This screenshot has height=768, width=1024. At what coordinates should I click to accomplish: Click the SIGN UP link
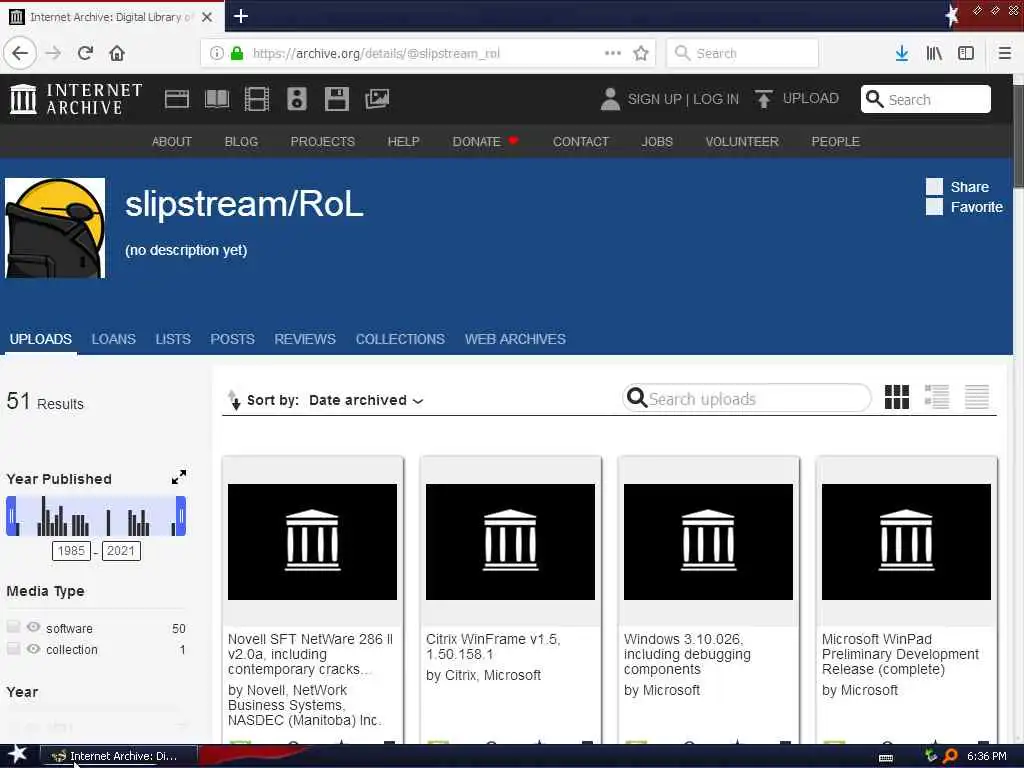[x=654, y=99]
